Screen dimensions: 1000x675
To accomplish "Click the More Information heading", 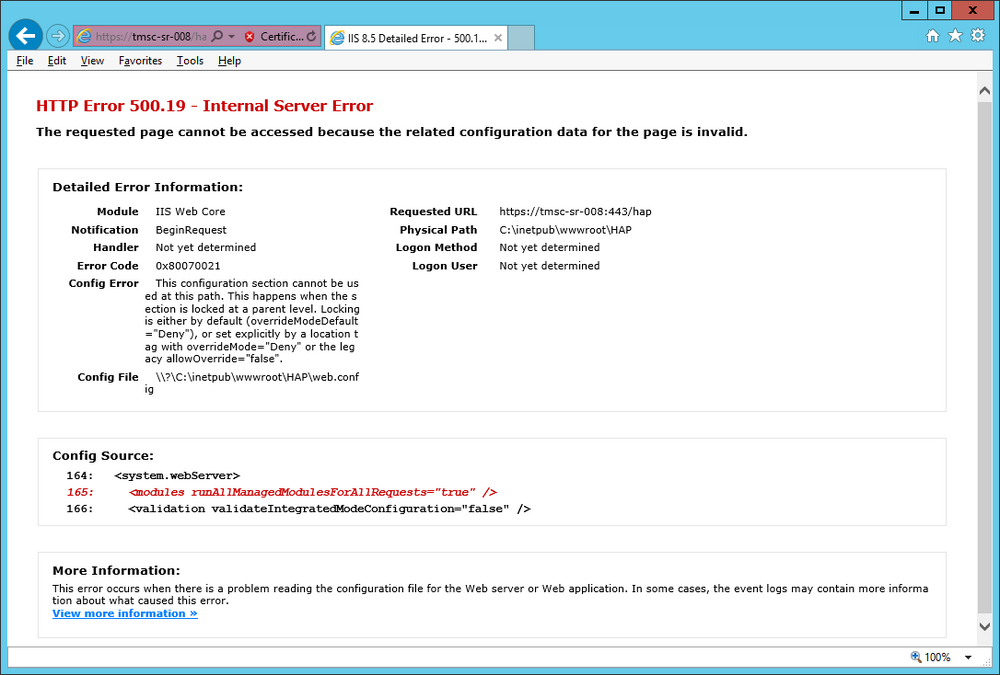I will click(116, 570).
